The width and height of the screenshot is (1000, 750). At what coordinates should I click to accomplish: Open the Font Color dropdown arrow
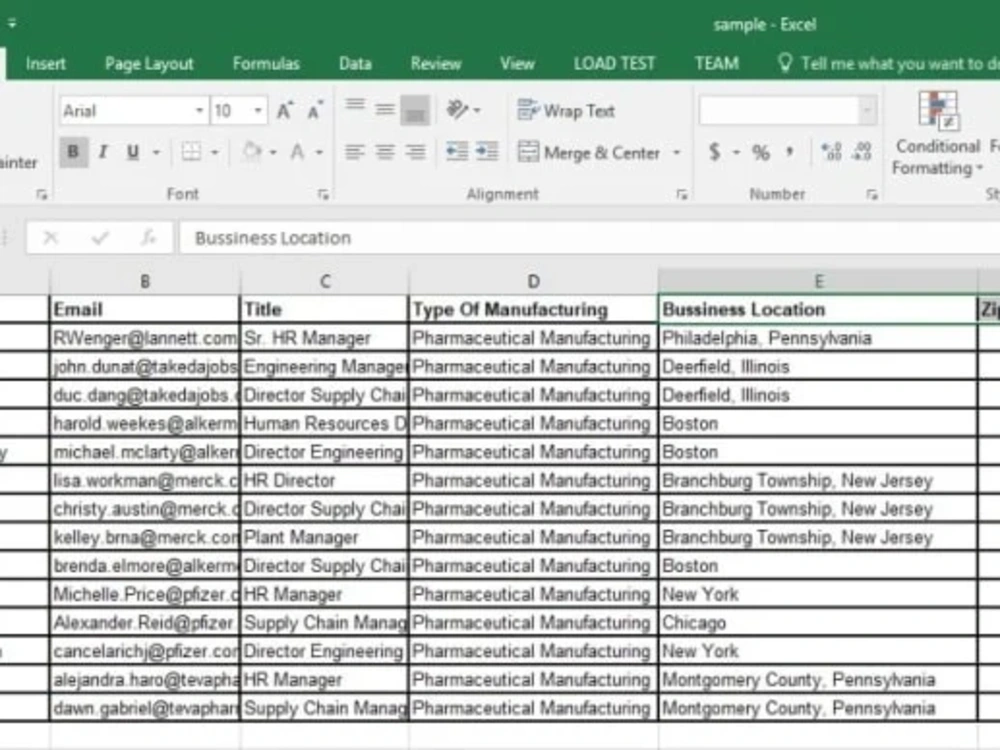pyautogui.click(x=320, y=152)
